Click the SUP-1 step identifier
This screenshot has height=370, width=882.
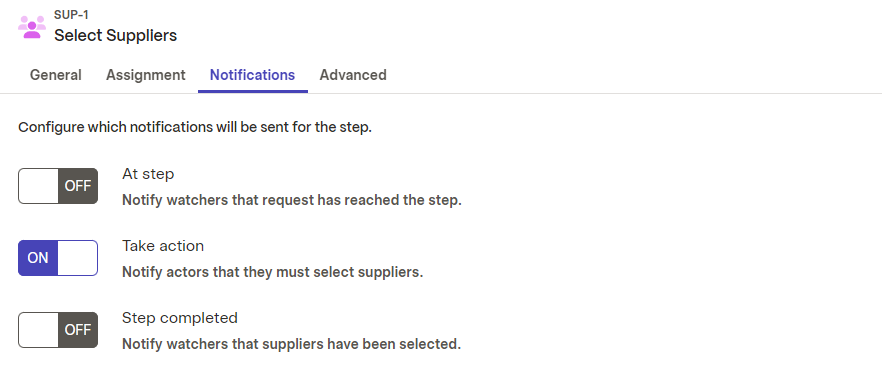tap(71, 15)
